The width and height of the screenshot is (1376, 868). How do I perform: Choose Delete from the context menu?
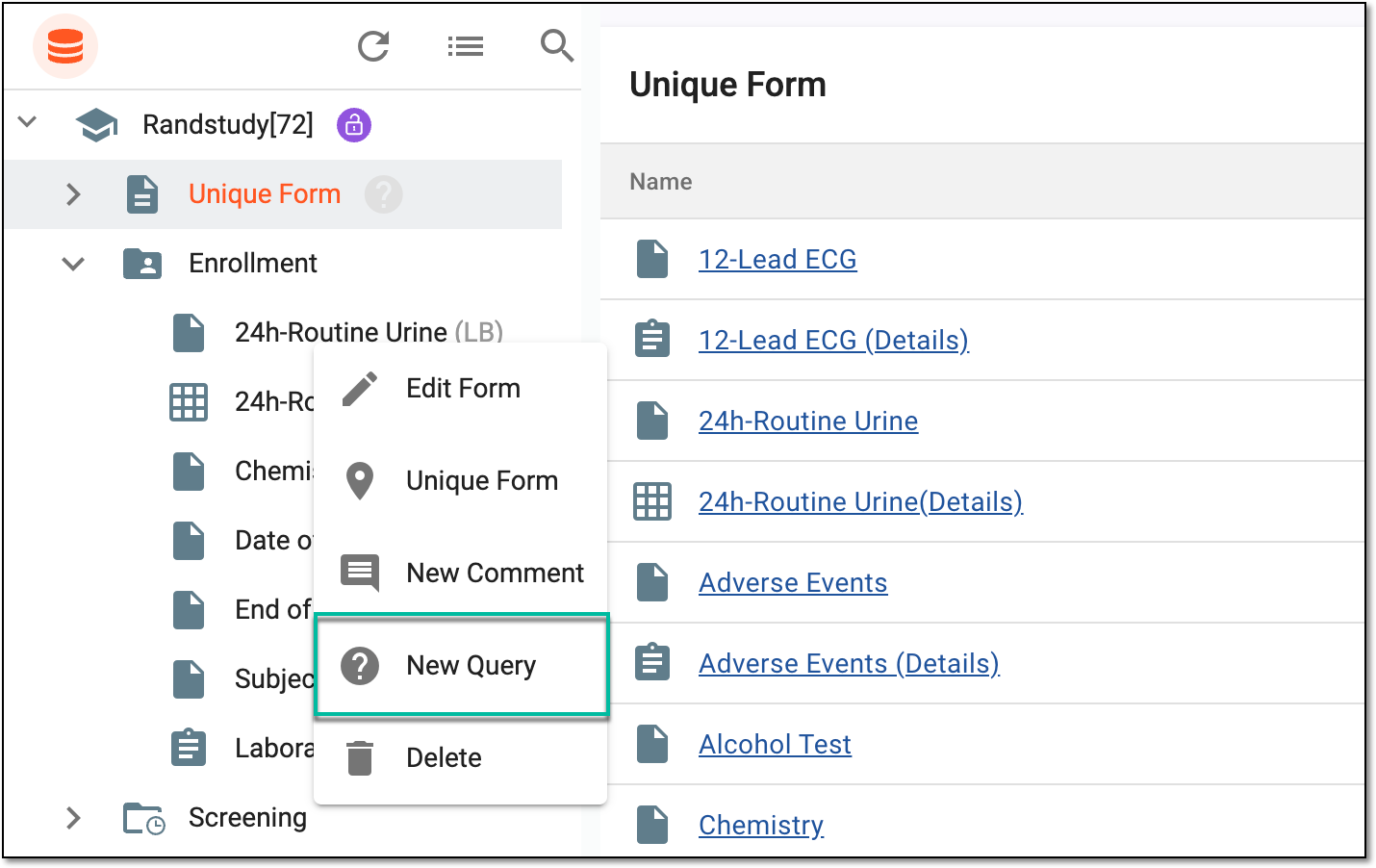(461, 758)
